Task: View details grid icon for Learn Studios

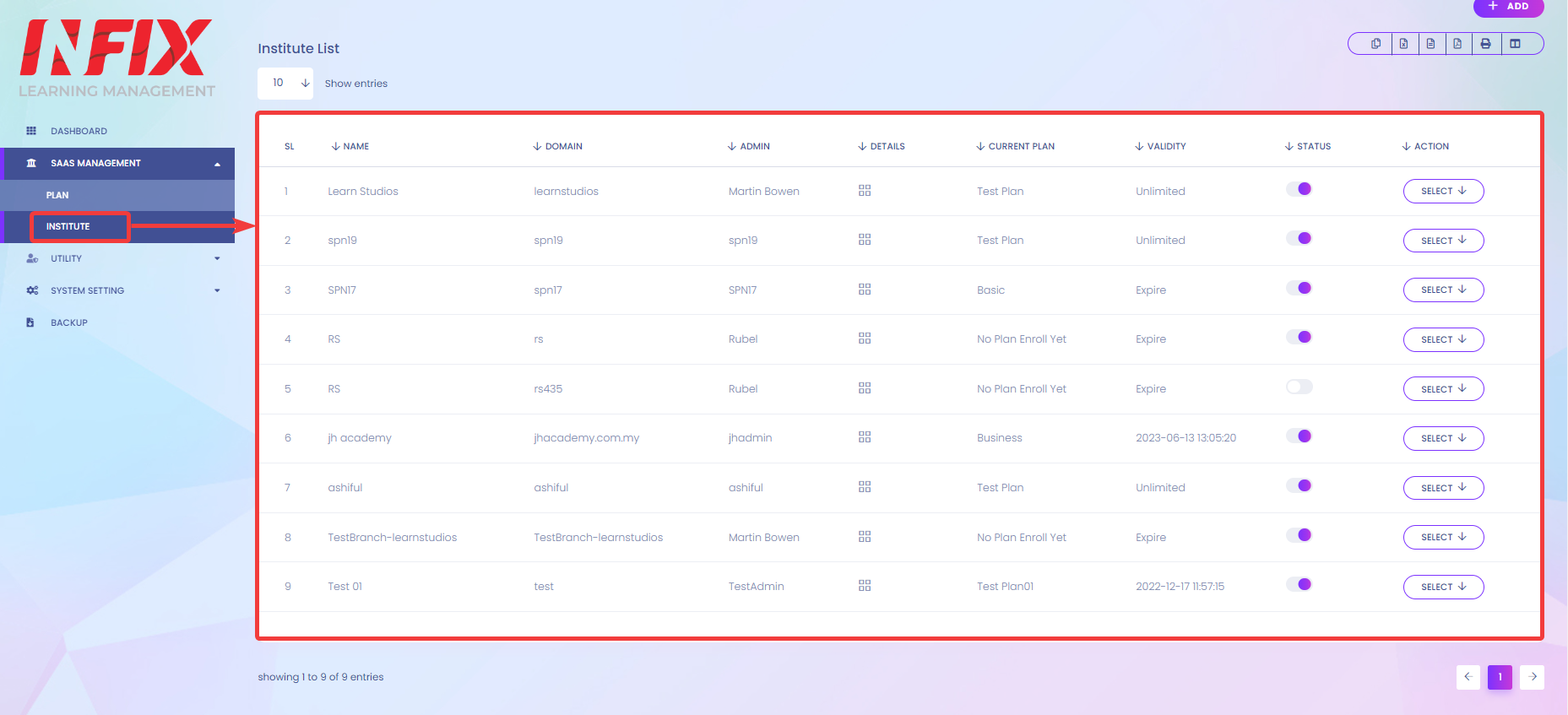Action: click(865, 191)
